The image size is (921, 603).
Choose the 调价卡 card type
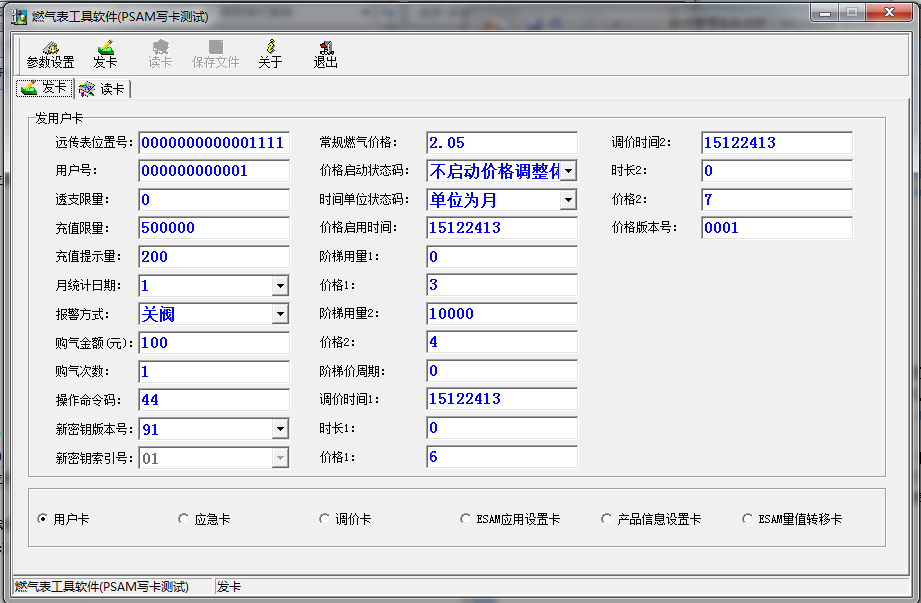click(324, 518)
